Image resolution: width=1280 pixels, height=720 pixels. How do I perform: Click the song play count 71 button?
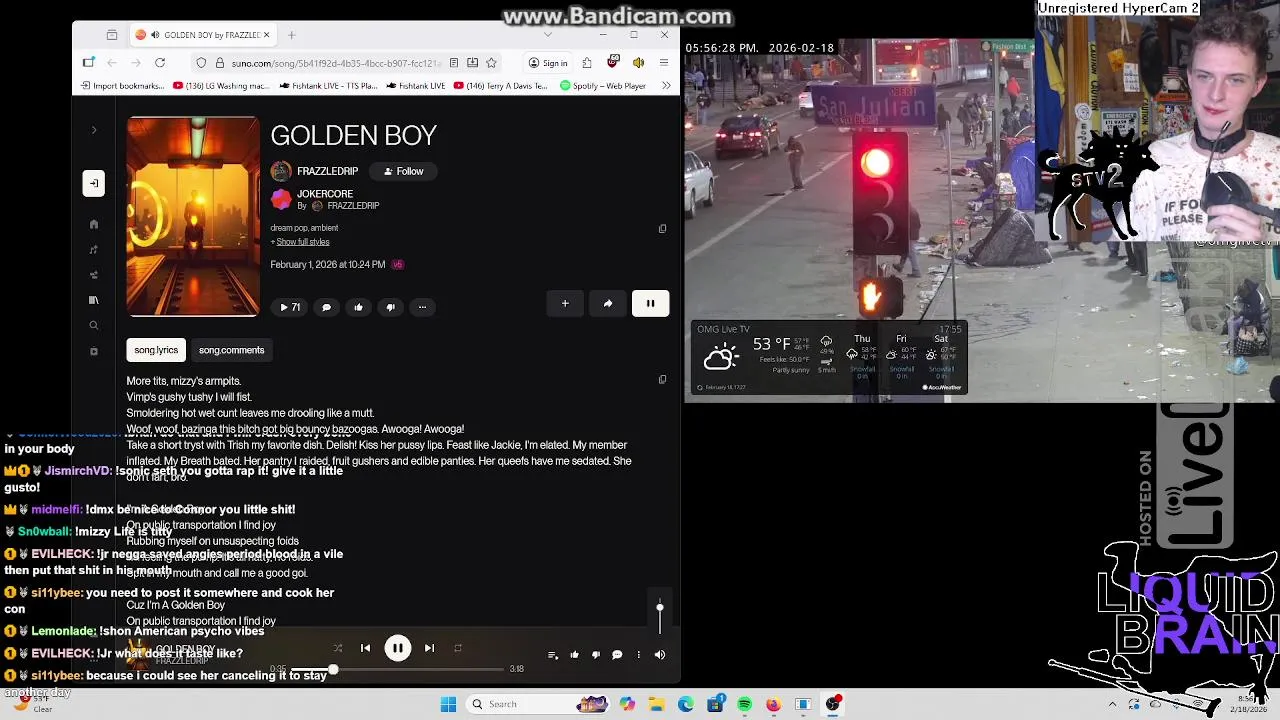coord(290,307)
